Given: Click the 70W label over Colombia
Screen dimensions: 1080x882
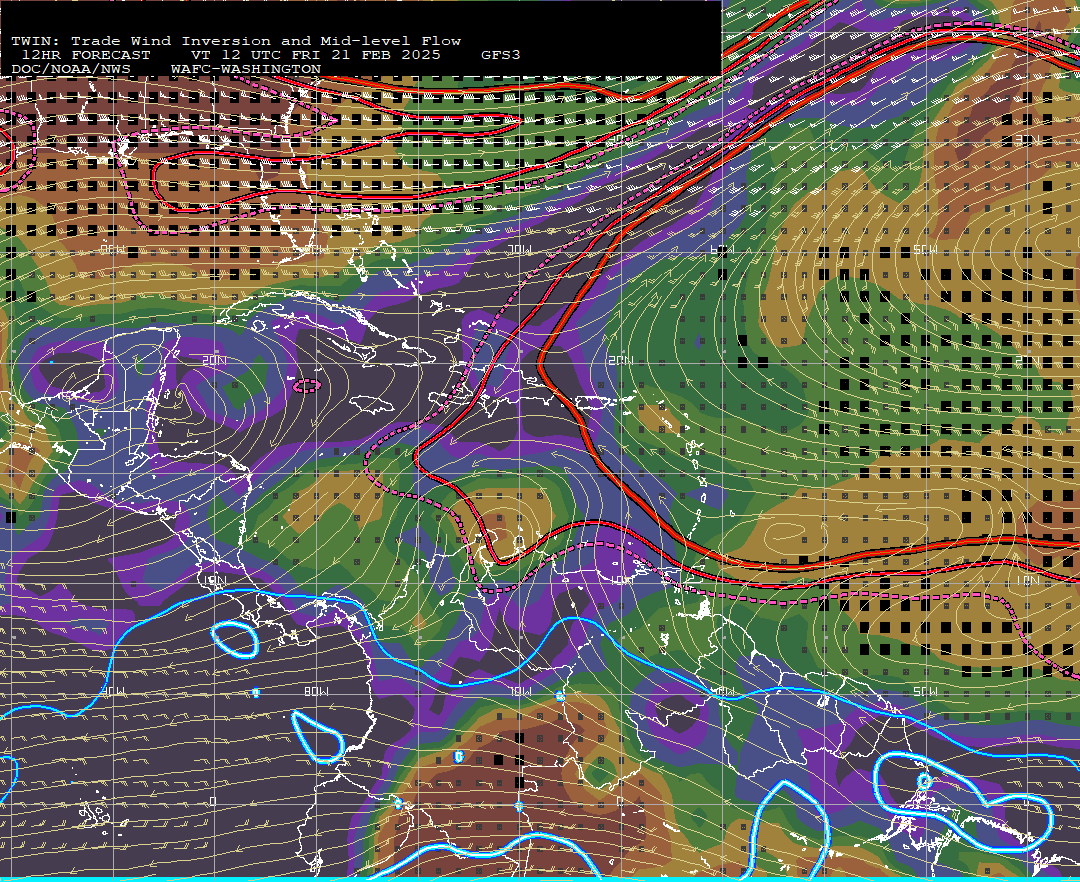Looking at the screenshot, I should (x=519, y=691).
